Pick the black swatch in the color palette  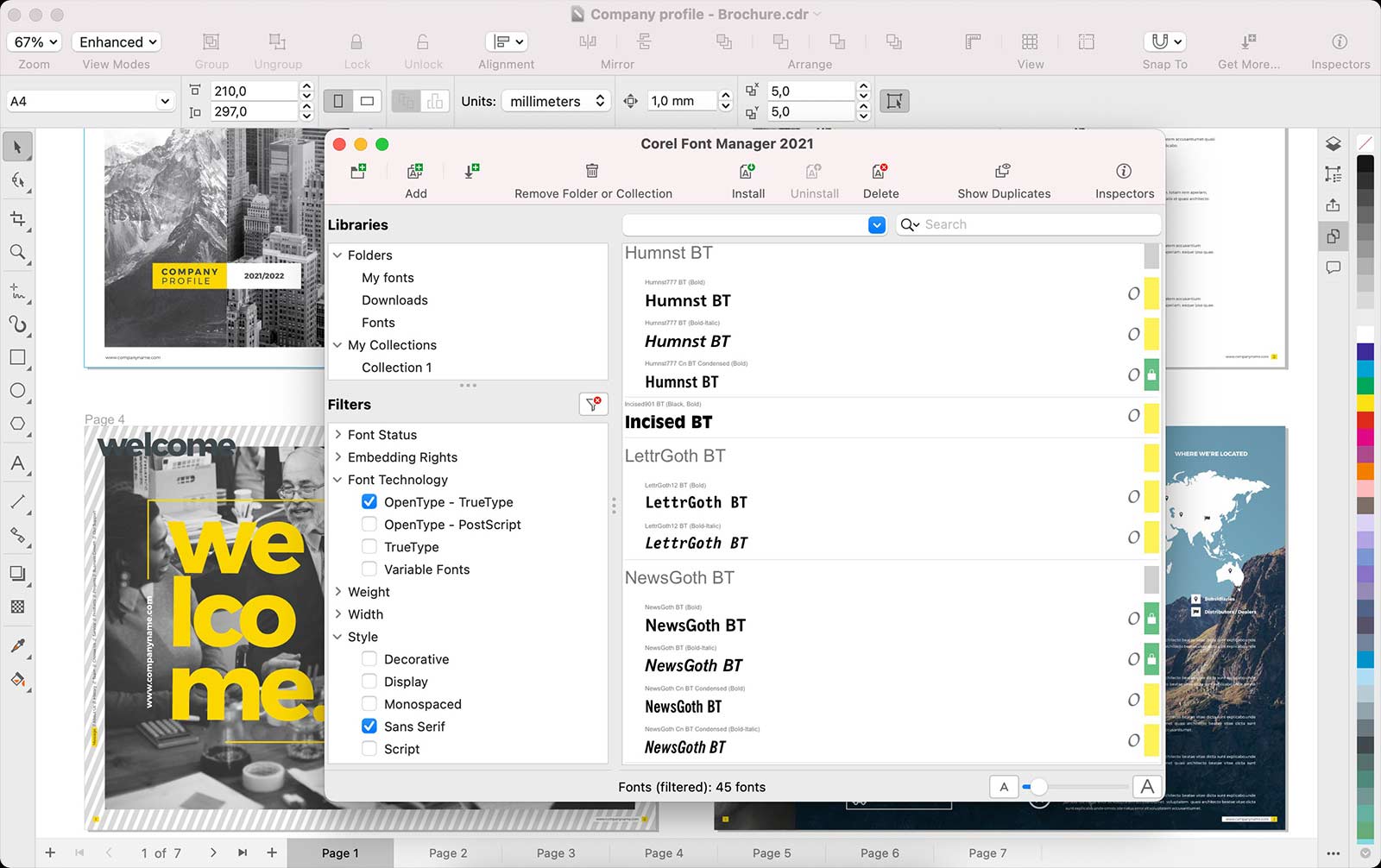(x=1365, y=163)
